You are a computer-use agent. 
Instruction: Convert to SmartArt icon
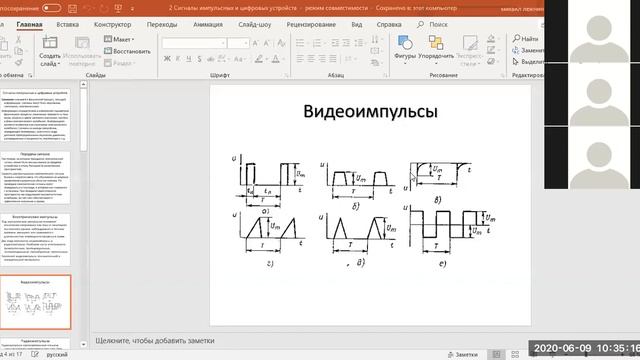376,62
